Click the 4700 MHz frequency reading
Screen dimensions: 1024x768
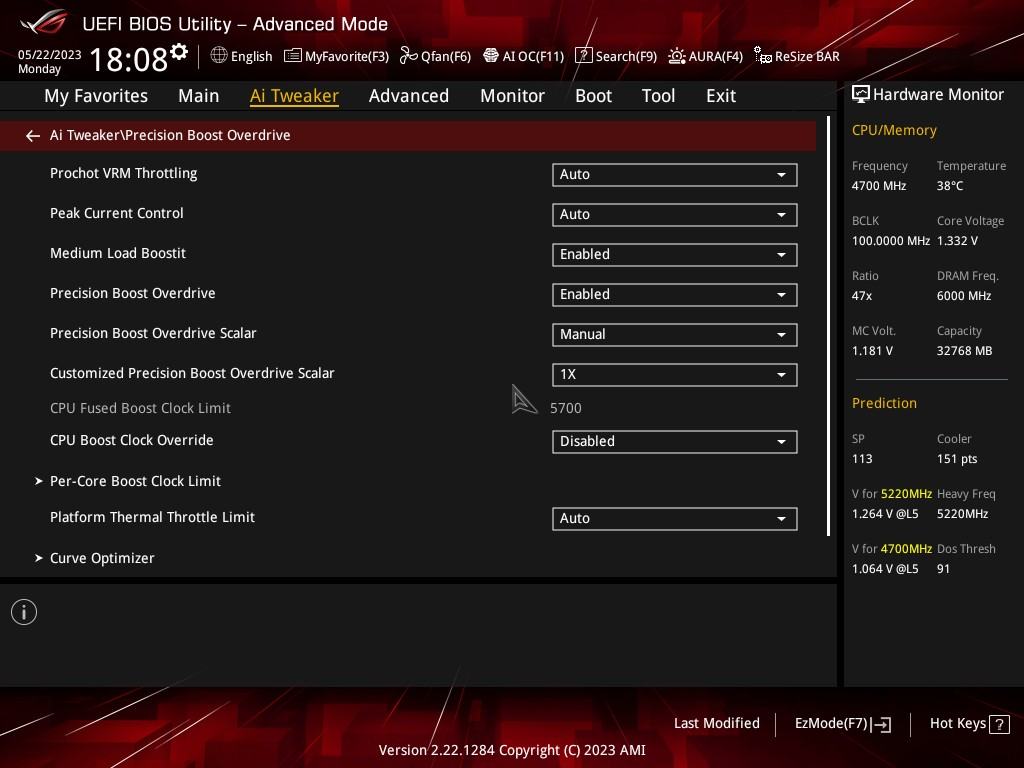pyautogui.click(x=878, y=186)
